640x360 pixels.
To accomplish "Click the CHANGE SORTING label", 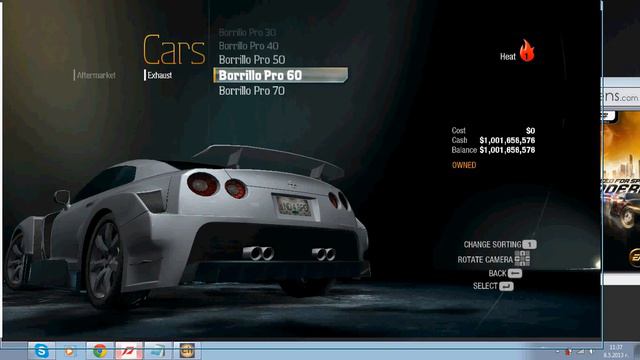I will coord(492,244).
